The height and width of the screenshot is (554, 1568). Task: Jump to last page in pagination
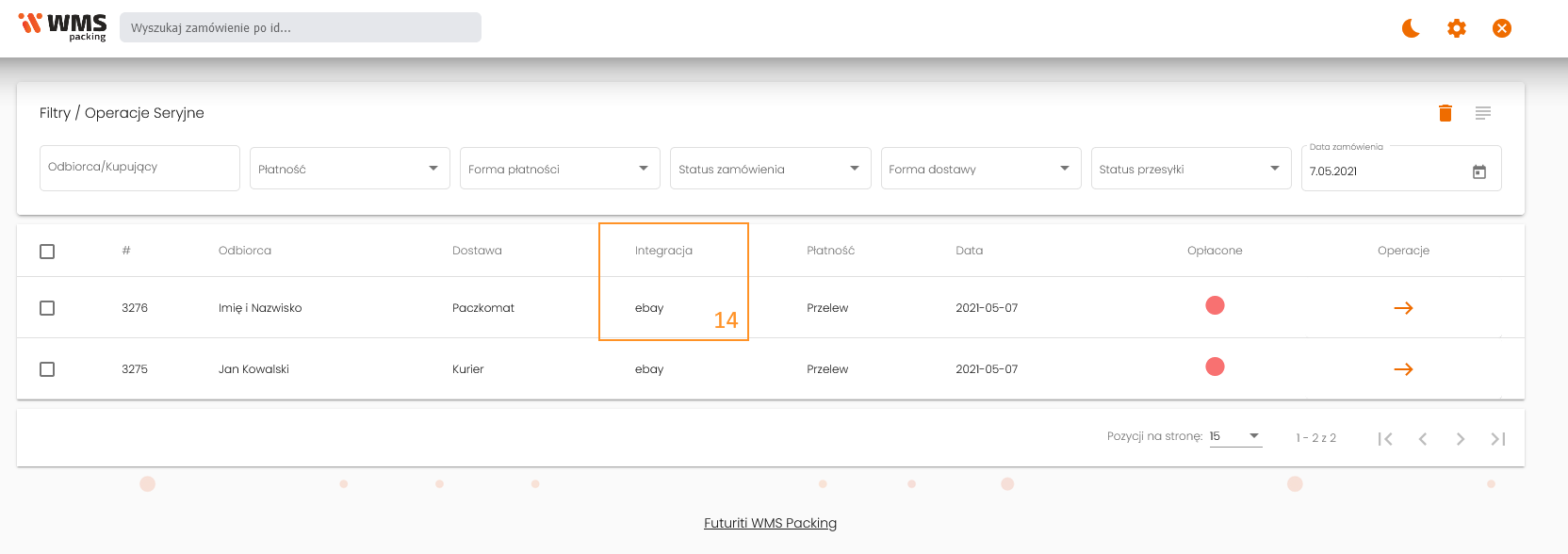1497,439
